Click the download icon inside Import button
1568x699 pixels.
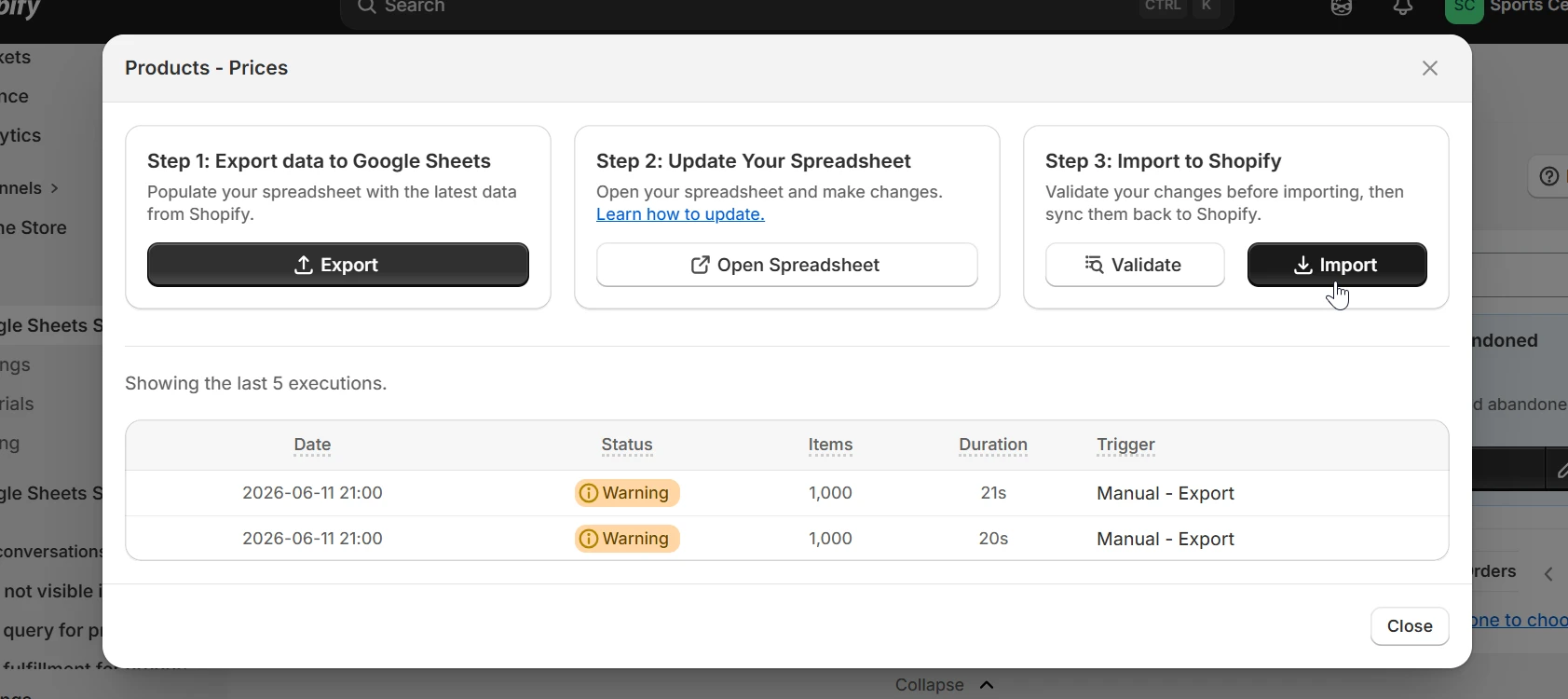pos(1303,266)
